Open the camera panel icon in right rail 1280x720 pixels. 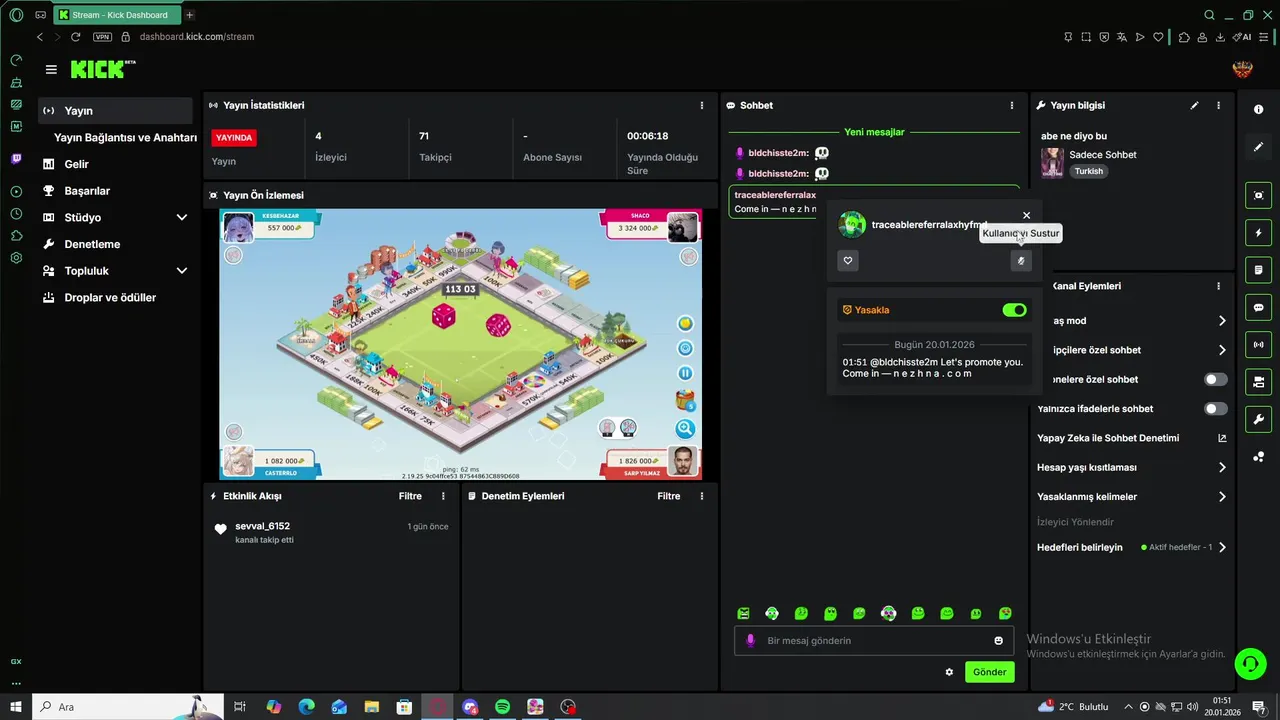(x=1258, y=382)
